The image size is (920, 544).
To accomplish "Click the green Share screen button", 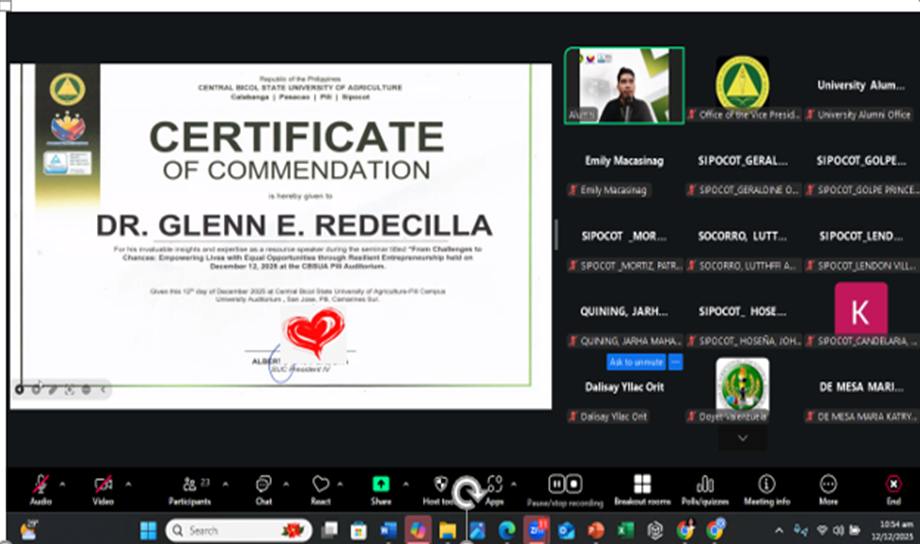I will [x=380, y=486].
